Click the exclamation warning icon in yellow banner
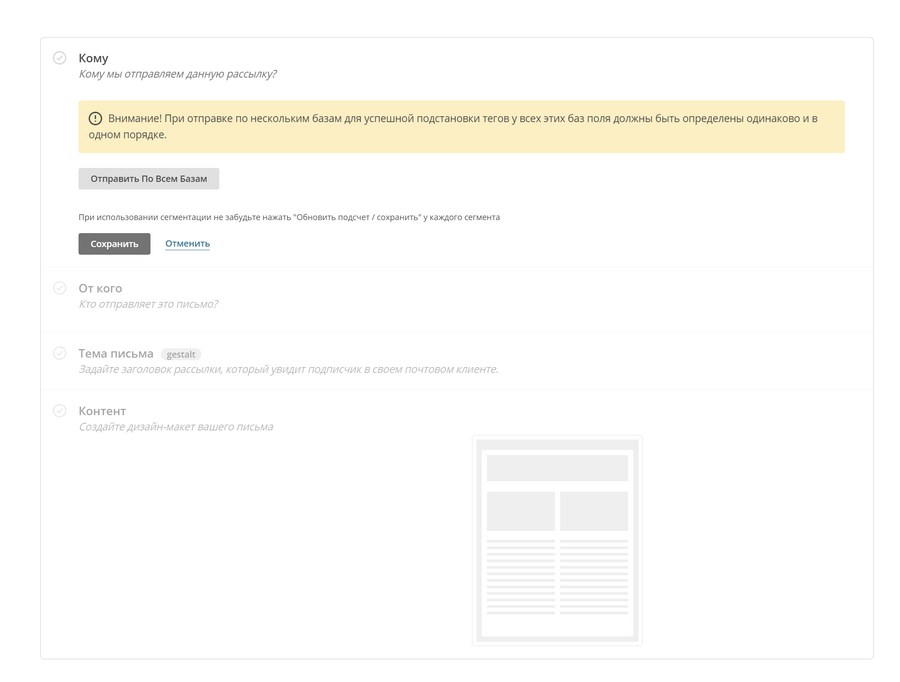The height and width of the screenshot is (682, 900). pyautogui.click(x=95, y=119)
